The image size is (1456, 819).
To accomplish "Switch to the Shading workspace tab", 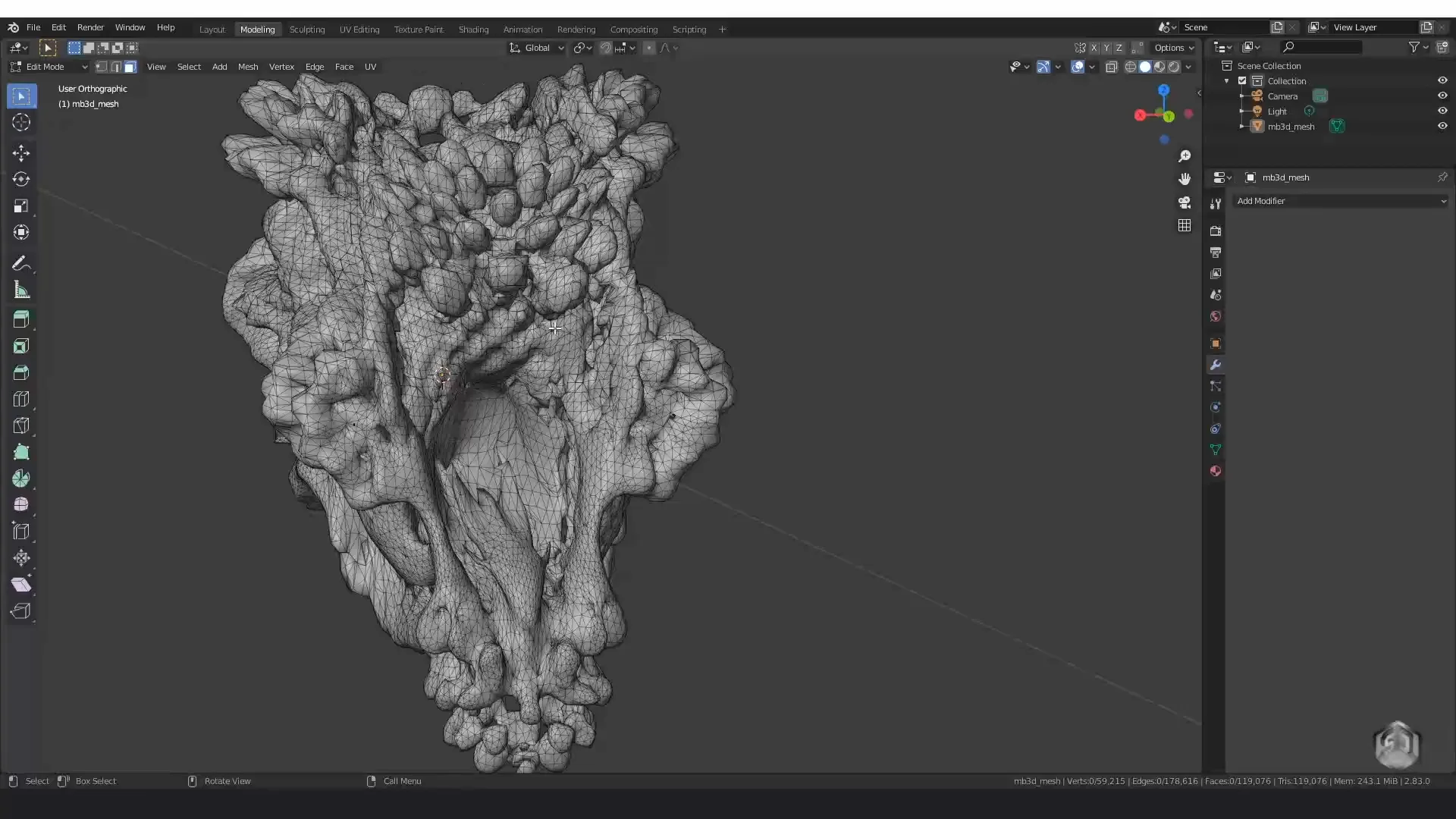I will coord(473,30).
